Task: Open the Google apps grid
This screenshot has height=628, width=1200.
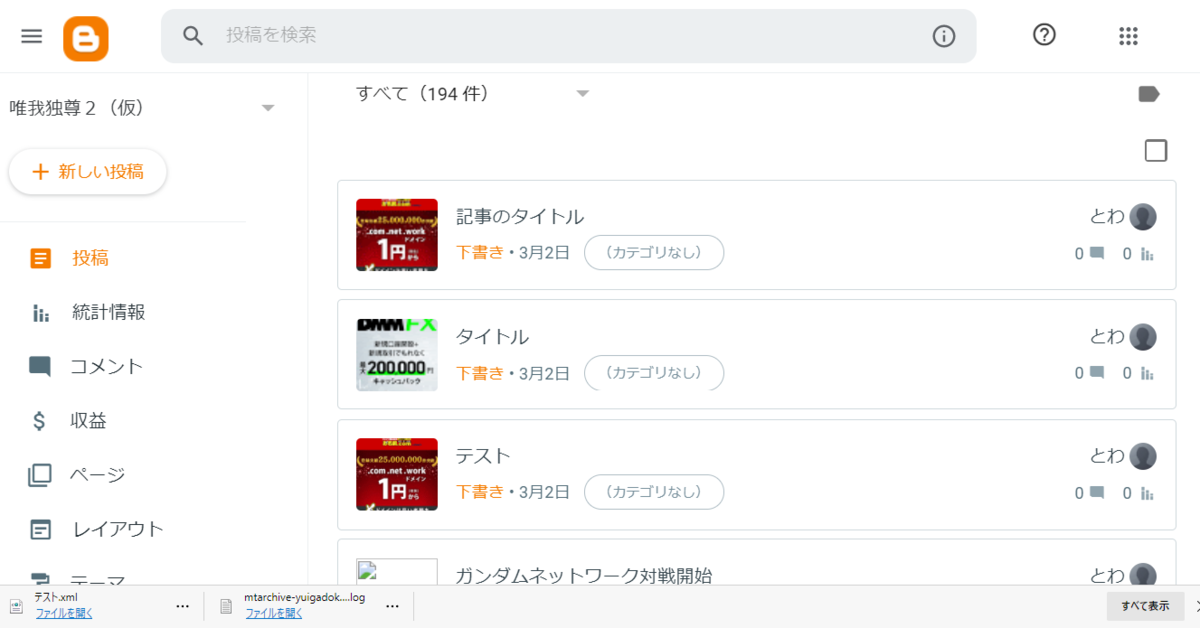Action: click(1128, 36)
